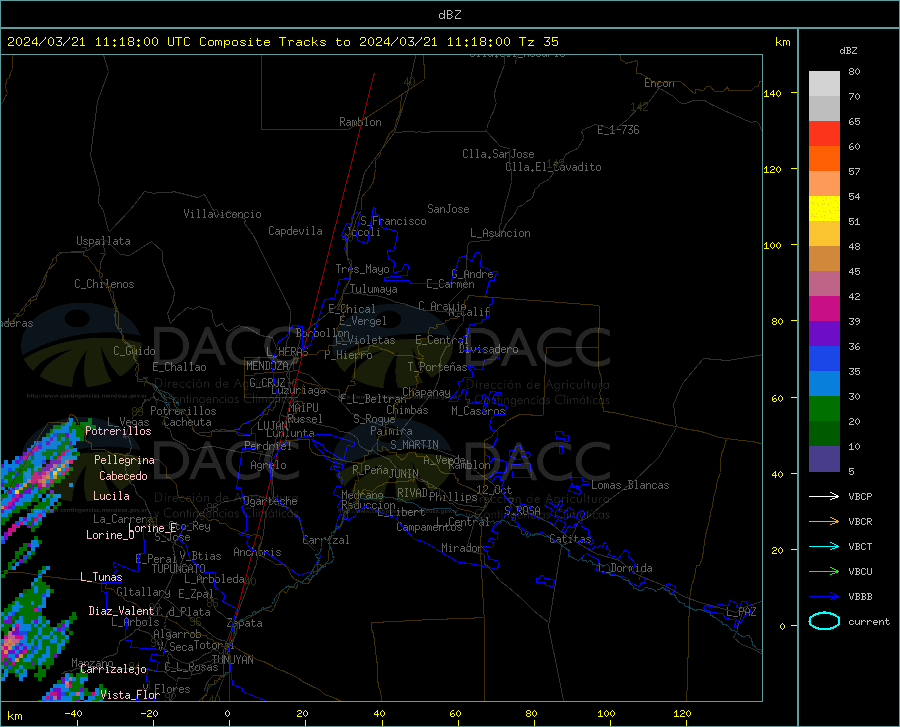The height and width of the screenshot is (727, 900).
Task: Click the L_Tunas label in pink text
Action: tap(101, 577)
